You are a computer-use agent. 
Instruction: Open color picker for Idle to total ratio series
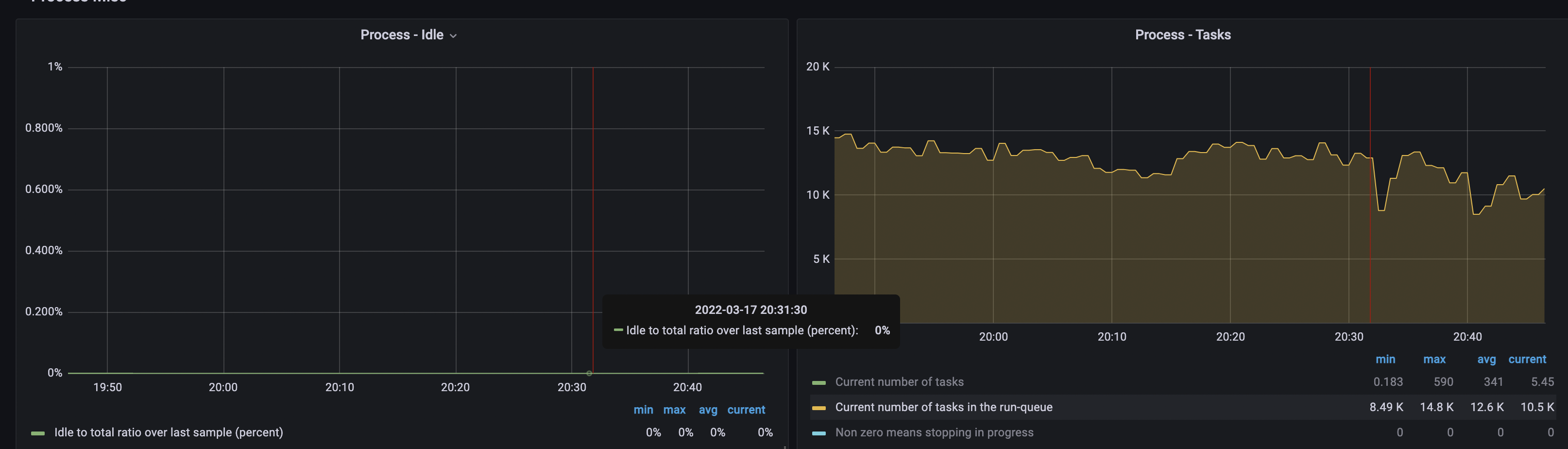point(38,432)
